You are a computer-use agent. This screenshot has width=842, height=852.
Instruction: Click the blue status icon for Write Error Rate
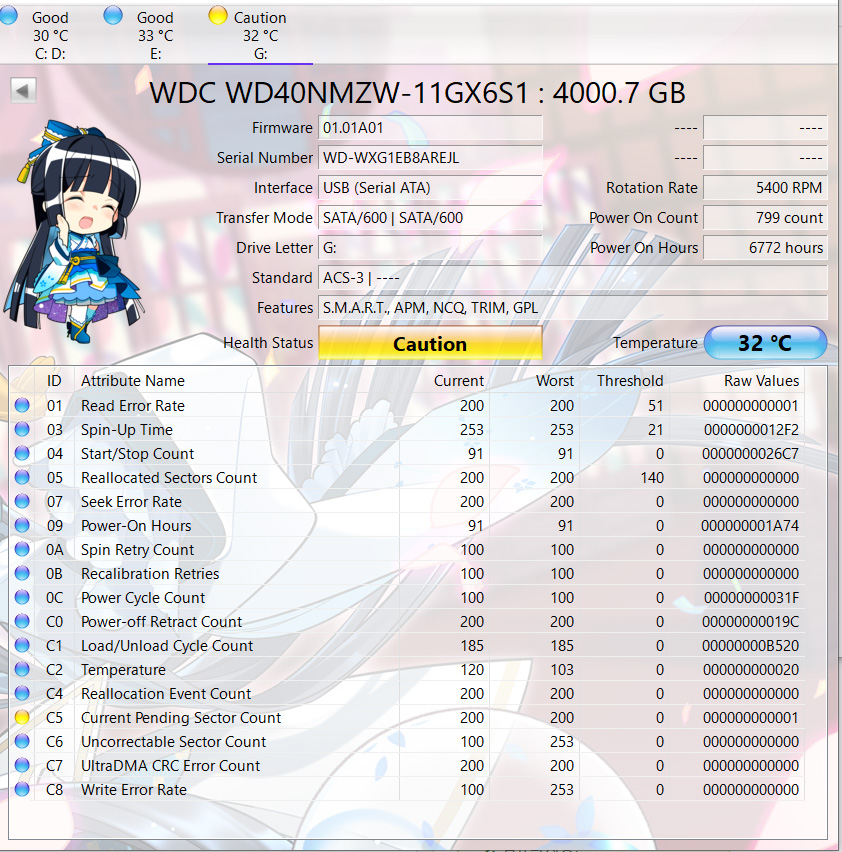[22, 789]
